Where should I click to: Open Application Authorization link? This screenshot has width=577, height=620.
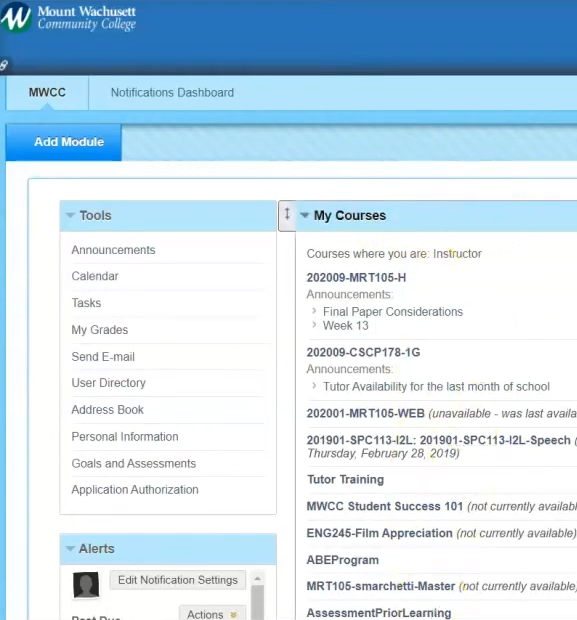(x=135, y=490)
